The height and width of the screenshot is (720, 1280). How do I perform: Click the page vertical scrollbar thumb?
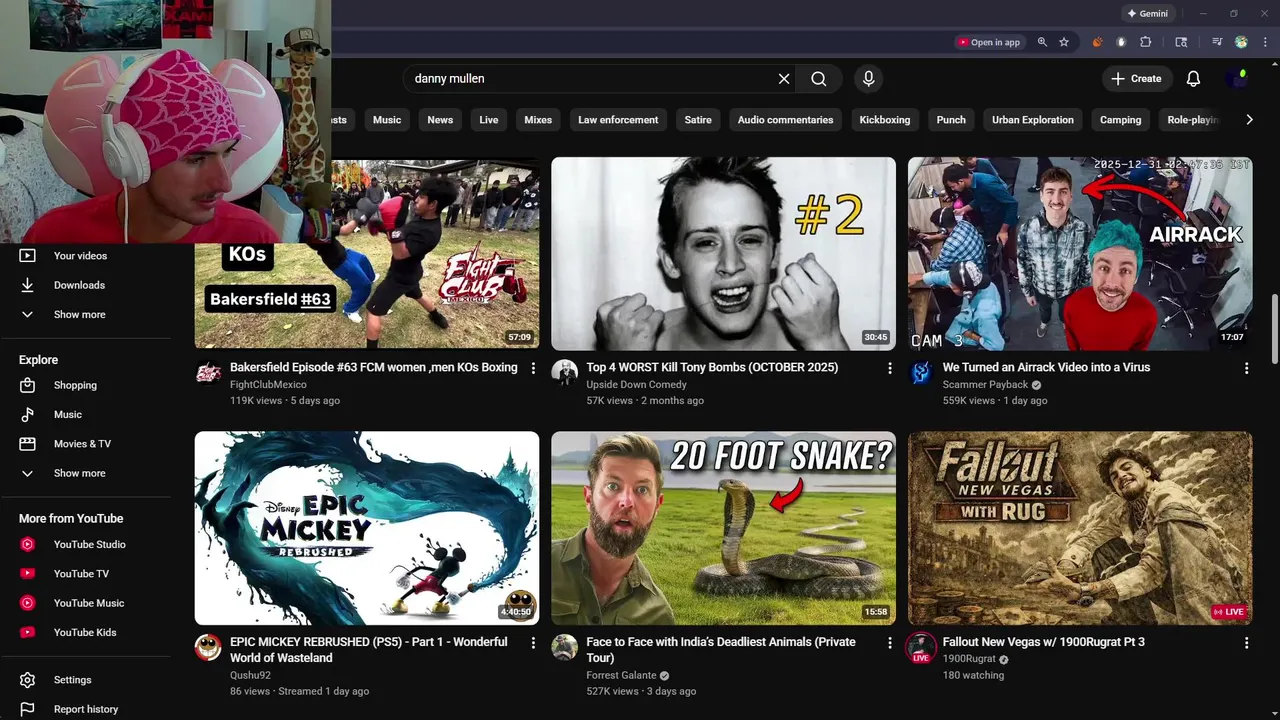[1274, 330]
